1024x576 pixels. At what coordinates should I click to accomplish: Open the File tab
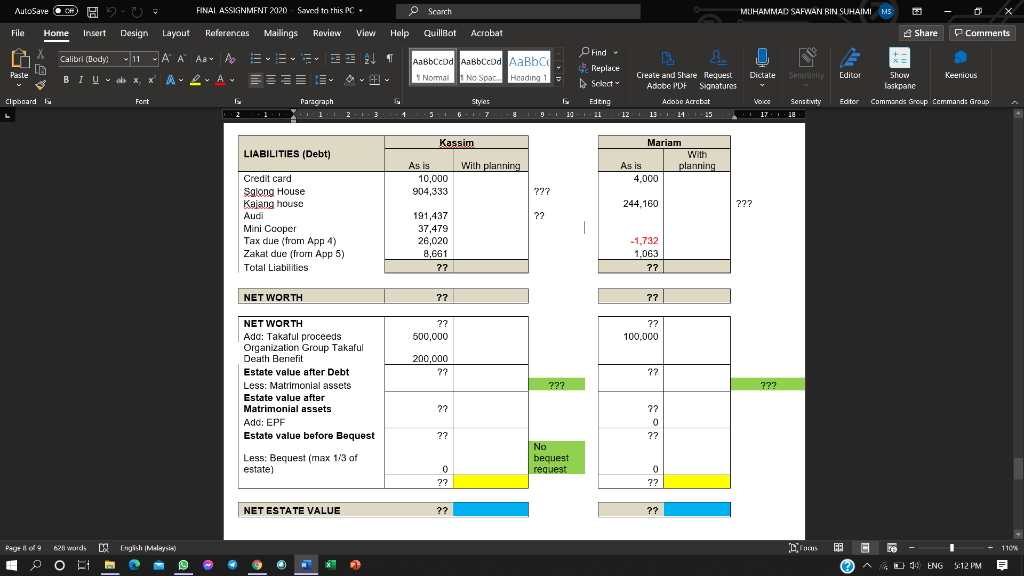coord(18,33)
